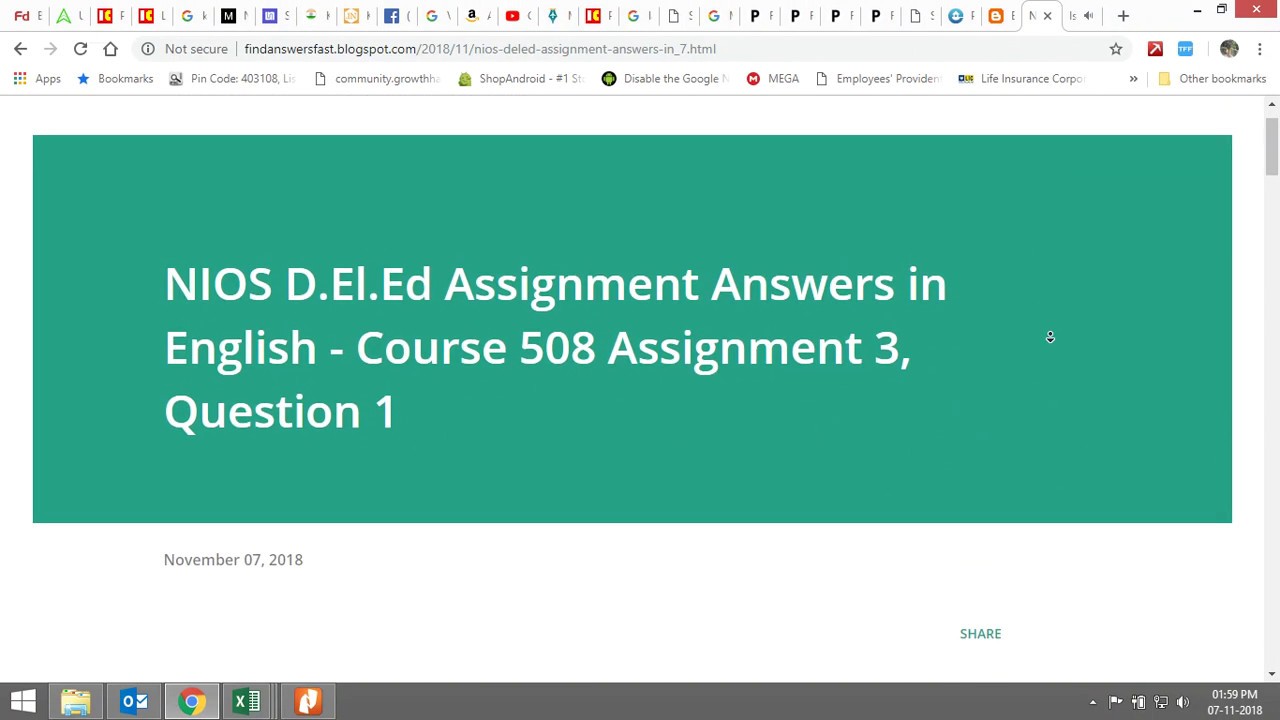The height and width of the screenshot is (720, 1280).
Task: Click the address bar URL
Action: tap(480, 49)
